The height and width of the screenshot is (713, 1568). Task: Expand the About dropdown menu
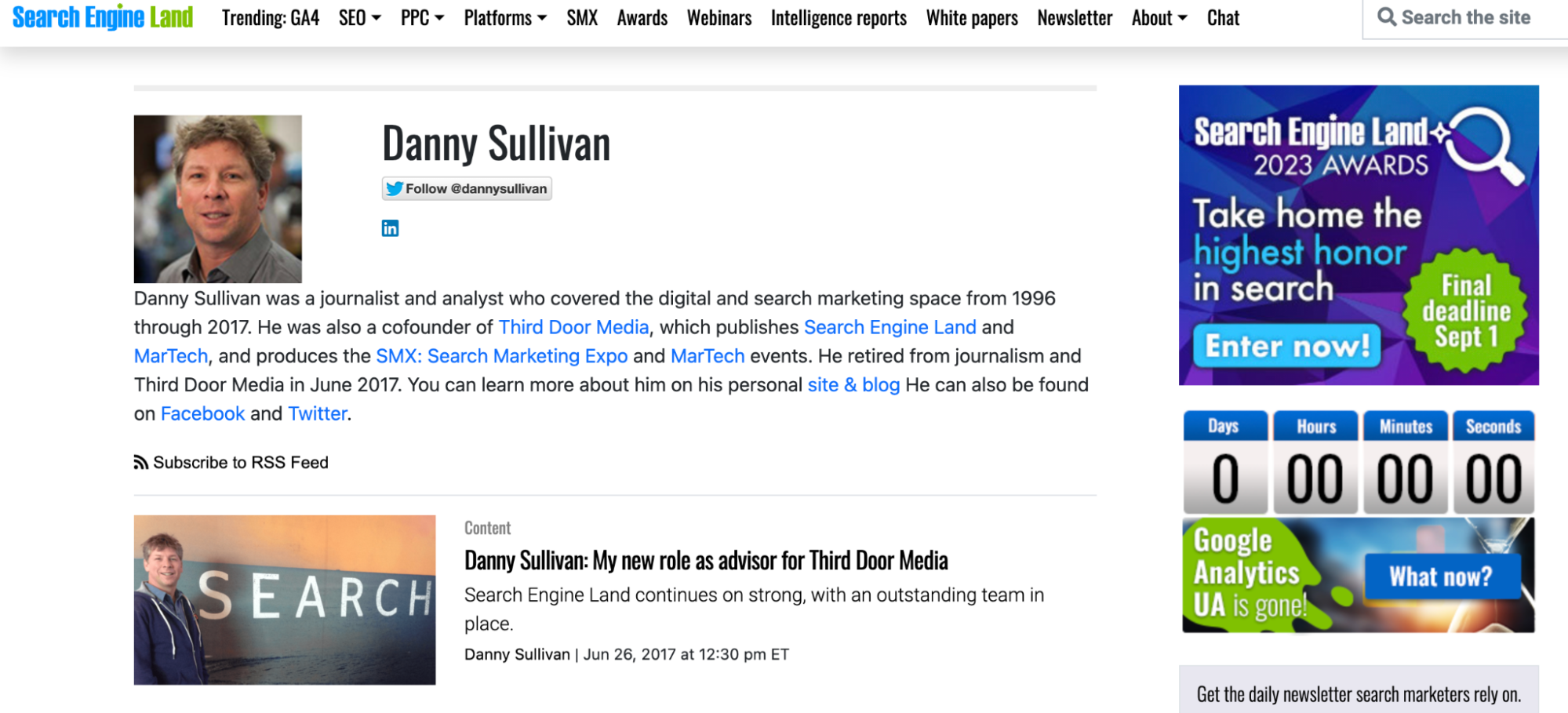tap(1159, 18)
